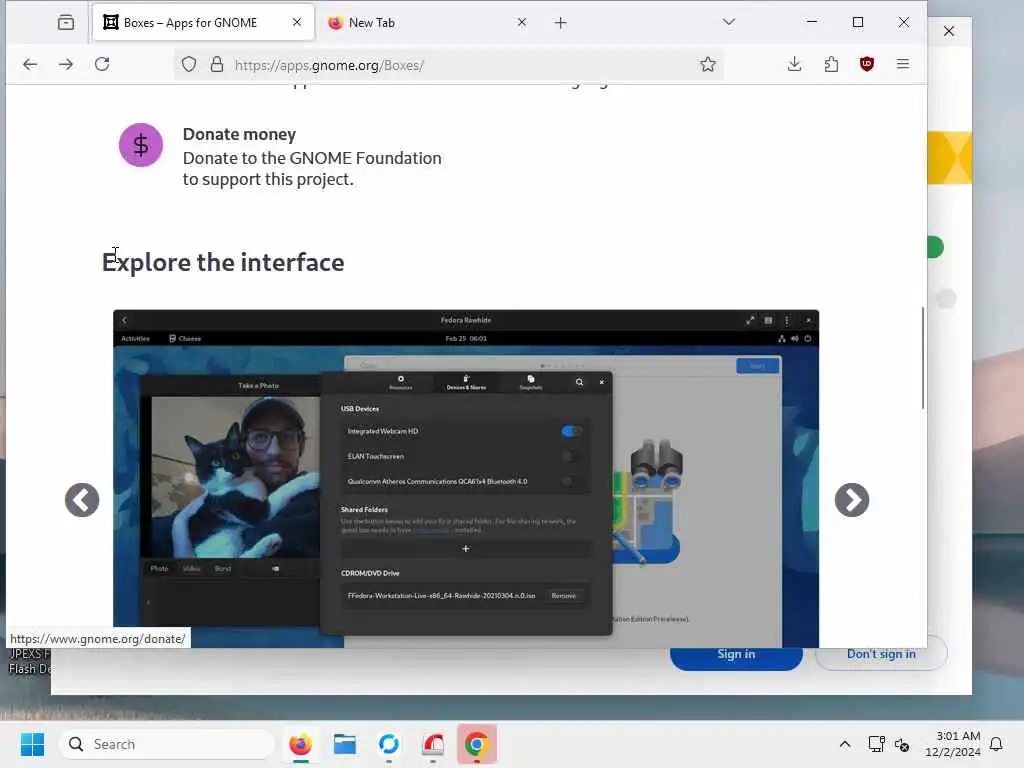1024x768 pixels.
Task: Click the purple dollar donate icon
Action: [x=140, y=145]
